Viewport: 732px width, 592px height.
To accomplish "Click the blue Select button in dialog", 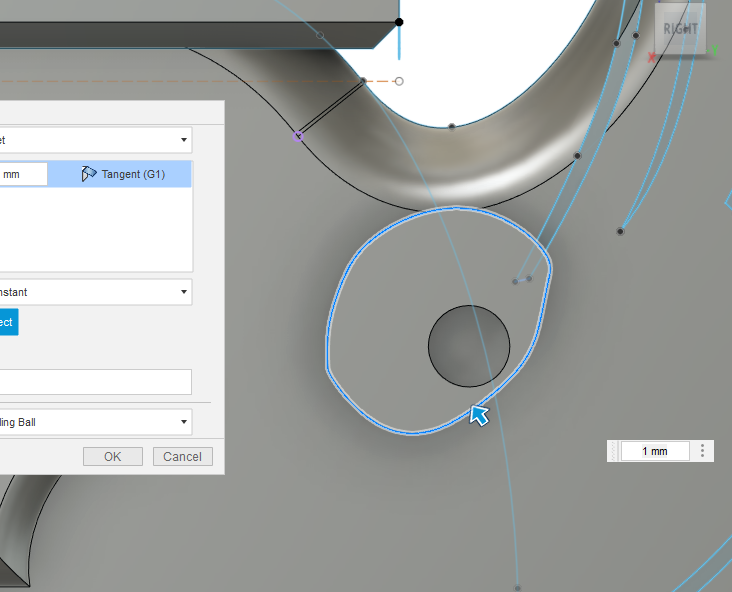I will [9, 322].
